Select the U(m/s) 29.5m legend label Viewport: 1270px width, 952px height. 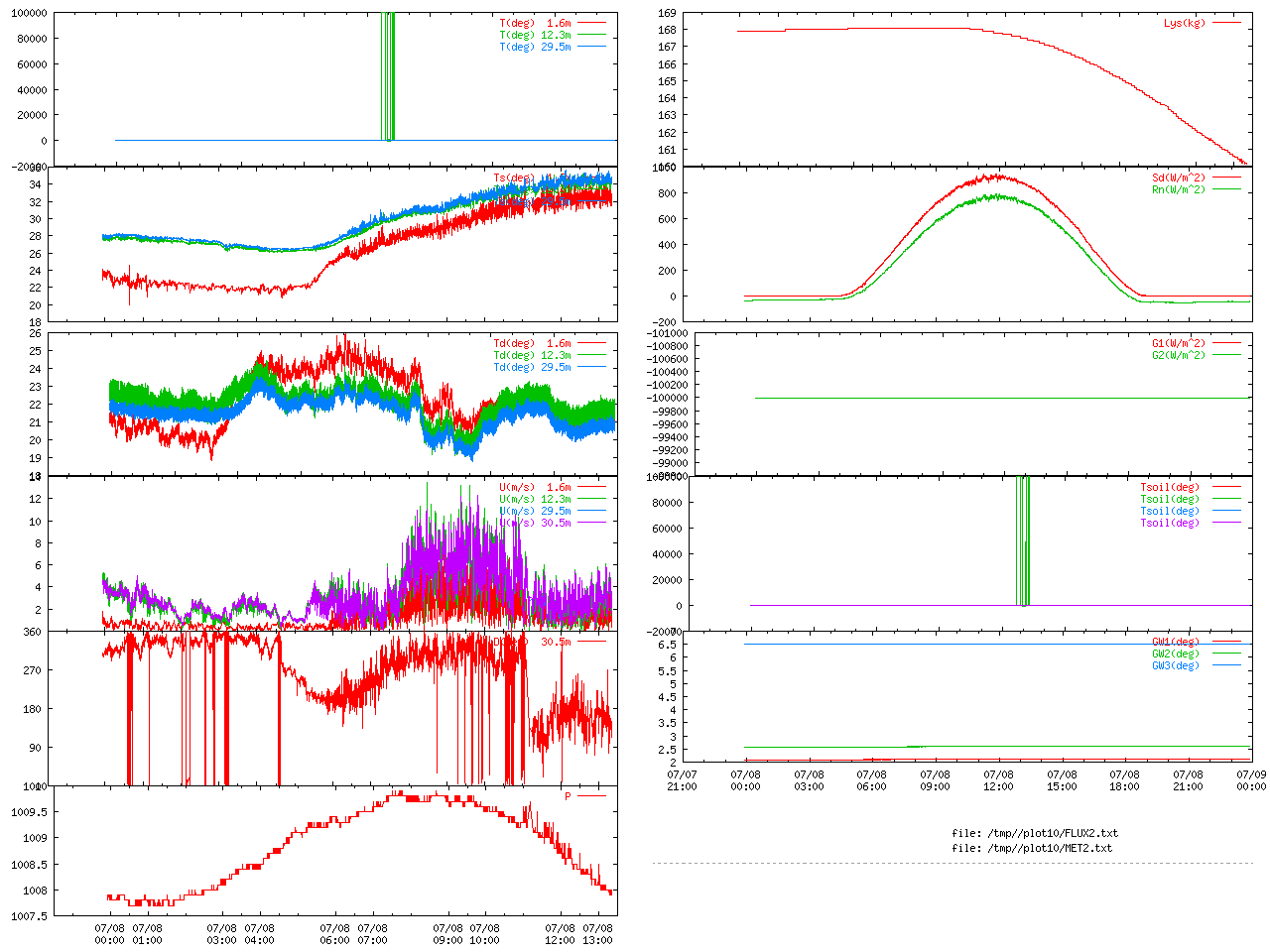(535, 511)
